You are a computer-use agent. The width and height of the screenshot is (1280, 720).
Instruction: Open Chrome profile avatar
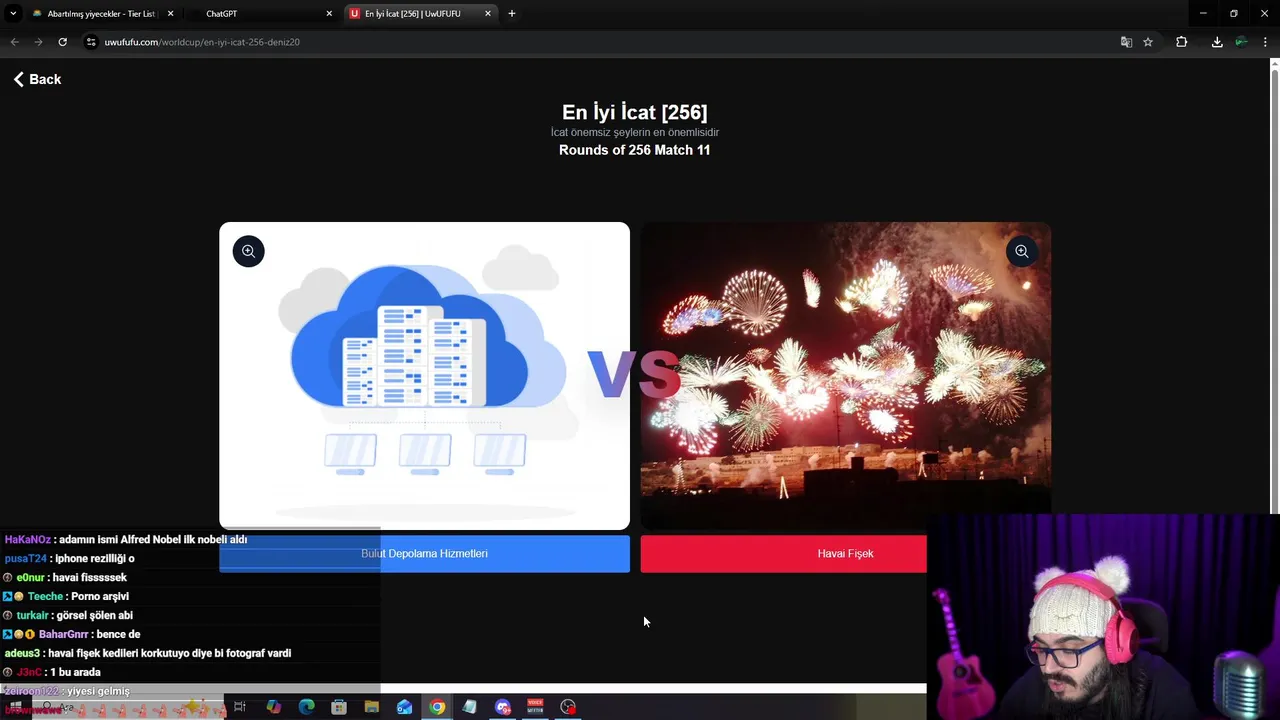(x=1241, y=42)
